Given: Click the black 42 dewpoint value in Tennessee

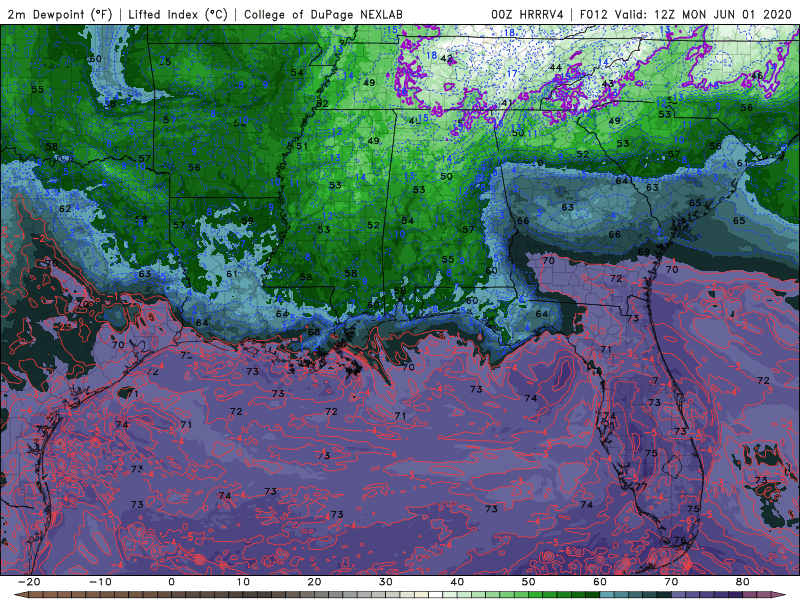Looking at the screenshot, I should tap(446, 58).
